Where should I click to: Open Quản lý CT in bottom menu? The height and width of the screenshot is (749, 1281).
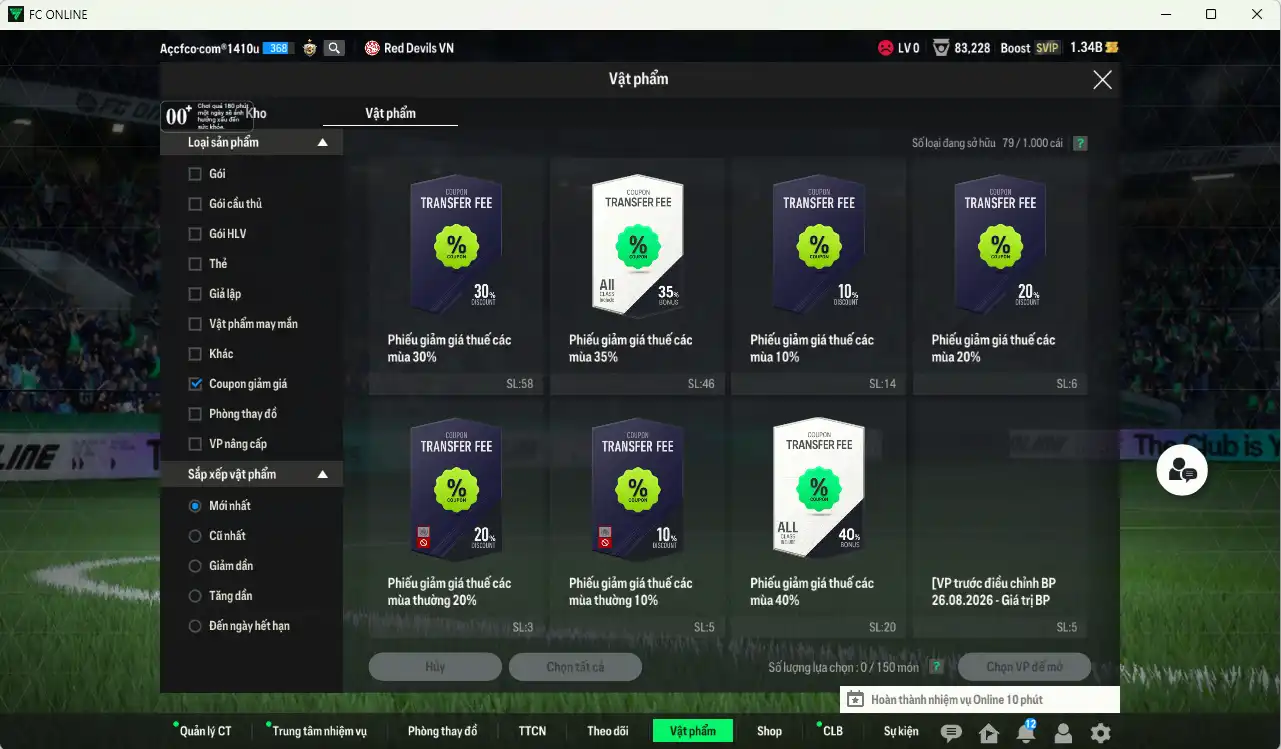(205, 731)
